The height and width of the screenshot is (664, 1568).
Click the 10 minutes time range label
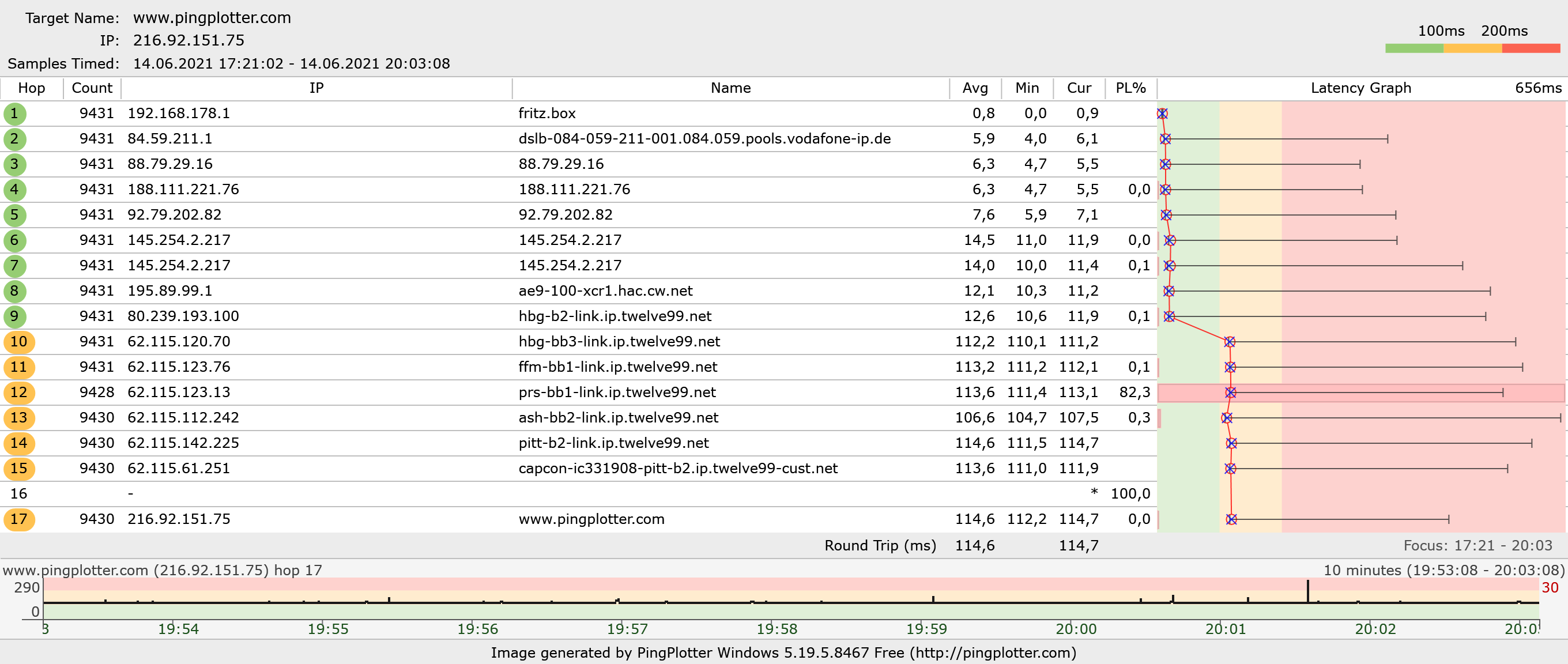1444,570
